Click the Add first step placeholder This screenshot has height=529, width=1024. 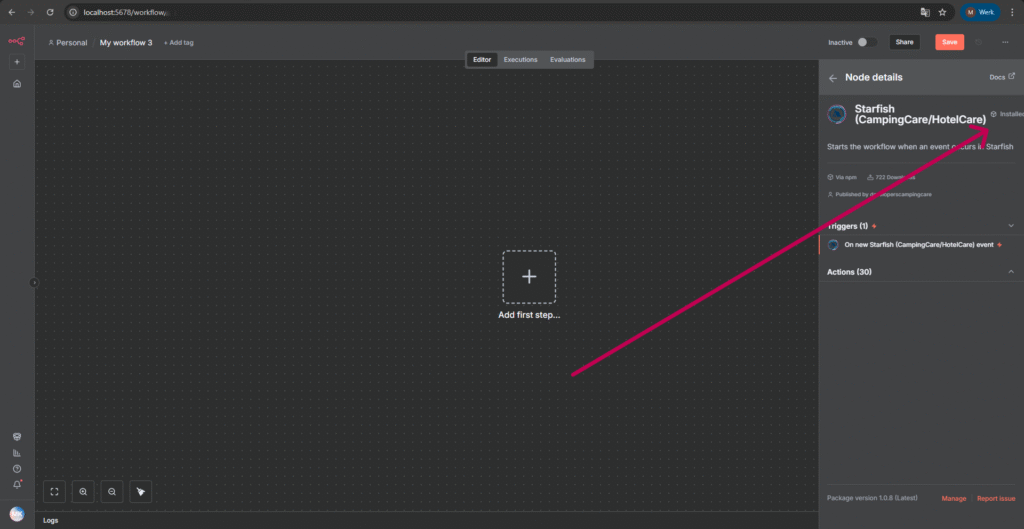pyautogui.click(x=529, y=277)
